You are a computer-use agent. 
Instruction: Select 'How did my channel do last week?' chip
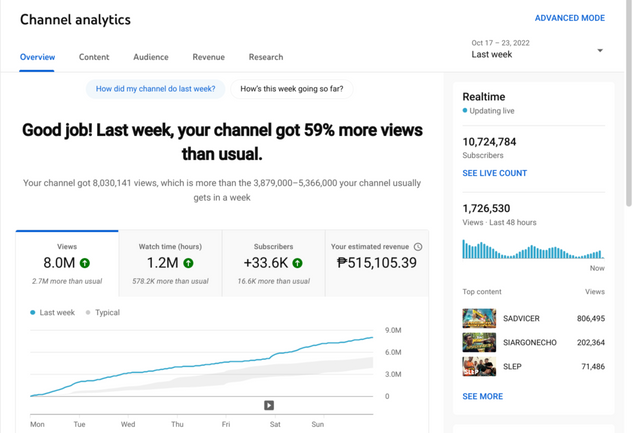[156, 89]
